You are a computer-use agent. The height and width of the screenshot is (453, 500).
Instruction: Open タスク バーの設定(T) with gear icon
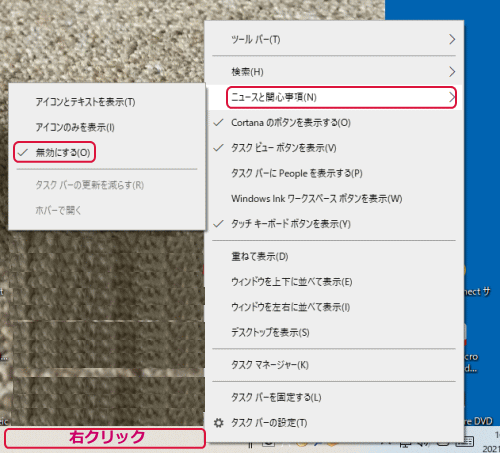[334, 423]
